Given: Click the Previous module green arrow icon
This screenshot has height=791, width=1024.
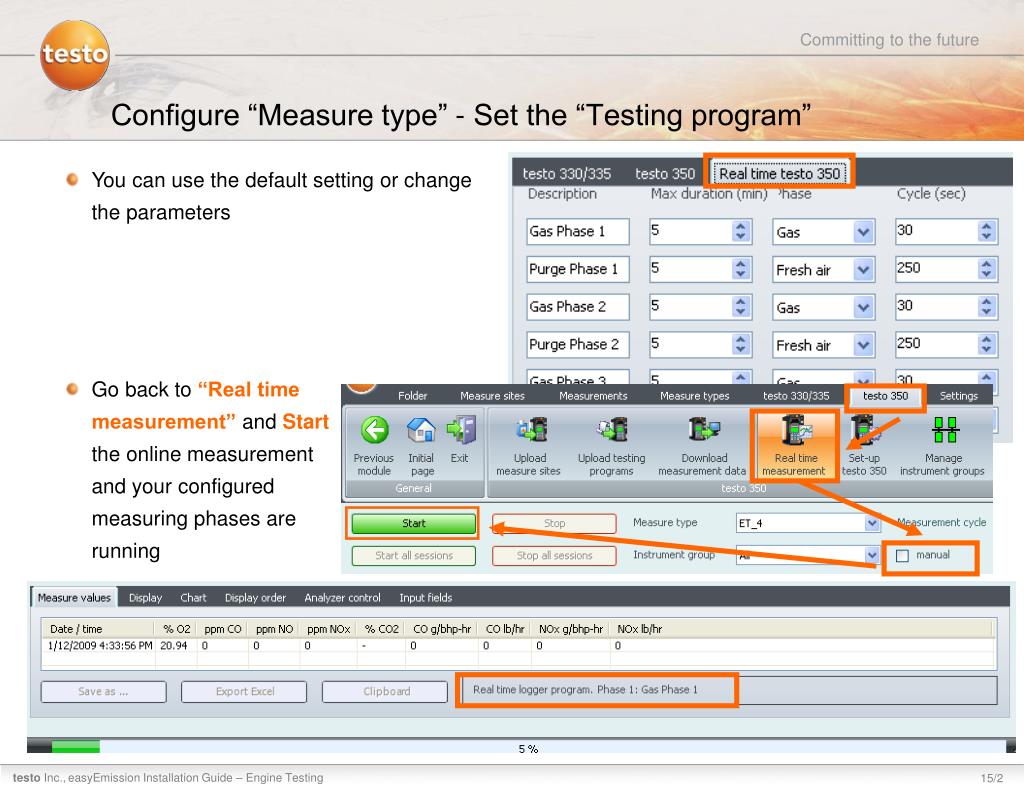Looking at the screenshot, I should click(x=375, y=430).
